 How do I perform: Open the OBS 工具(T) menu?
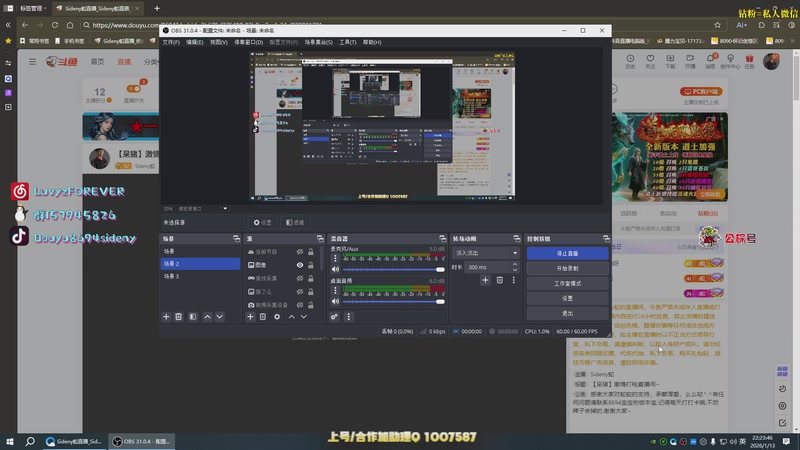(347, 42)
